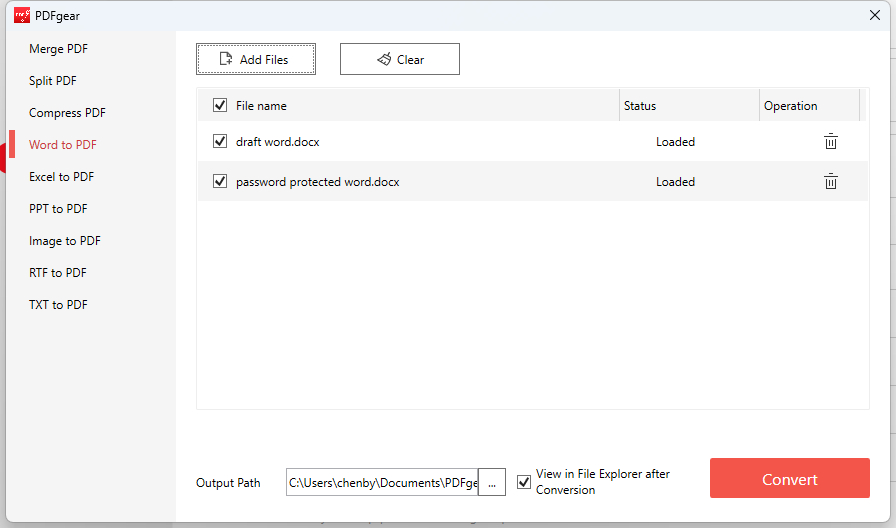Screen dimensions: 896x528
Task: Select Compress PDF in the sidebar
Action: [x=67, y=113]
